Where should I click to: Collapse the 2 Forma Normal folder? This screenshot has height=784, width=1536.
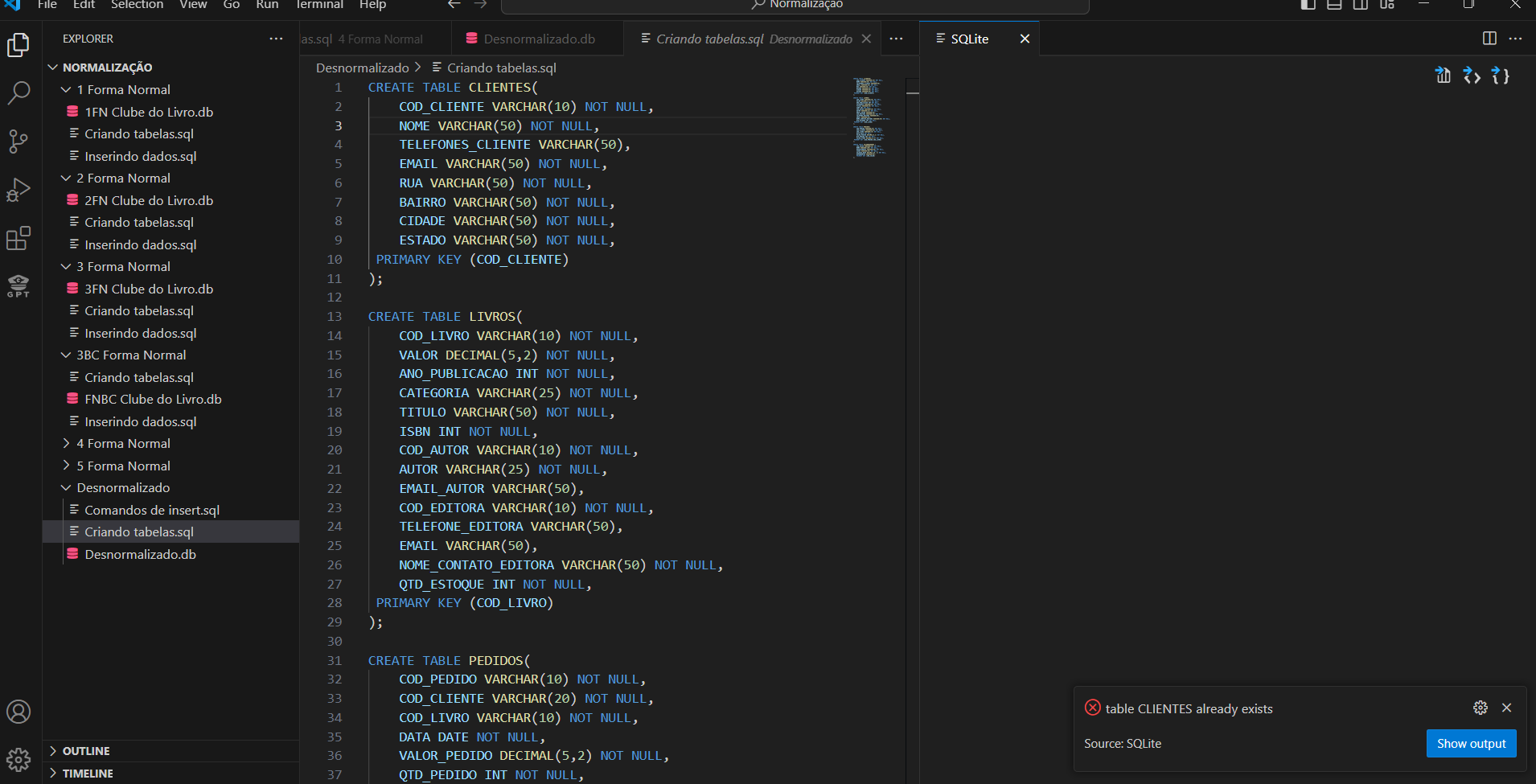[x=170, y=178]
